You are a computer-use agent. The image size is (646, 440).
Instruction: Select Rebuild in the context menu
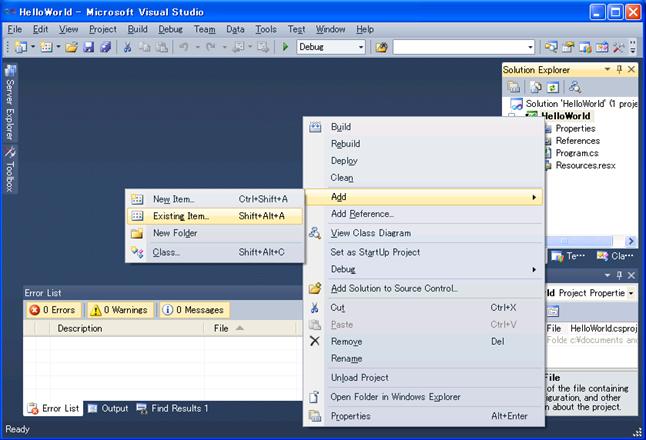tap(424, 144)
